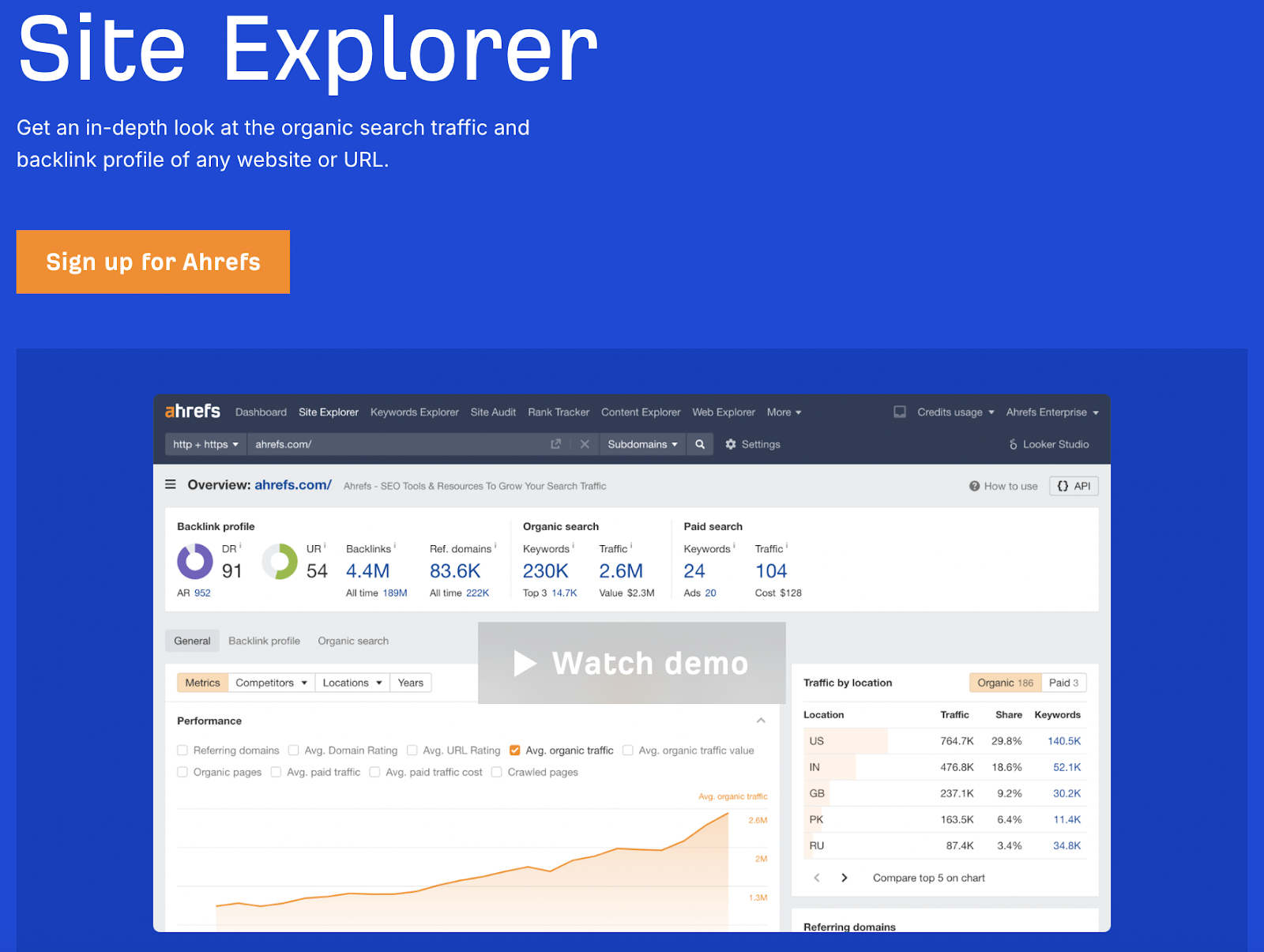Collapse the Performance section chevron
The height and width of the screenshot is (952, 1264).
pos(761,721)
